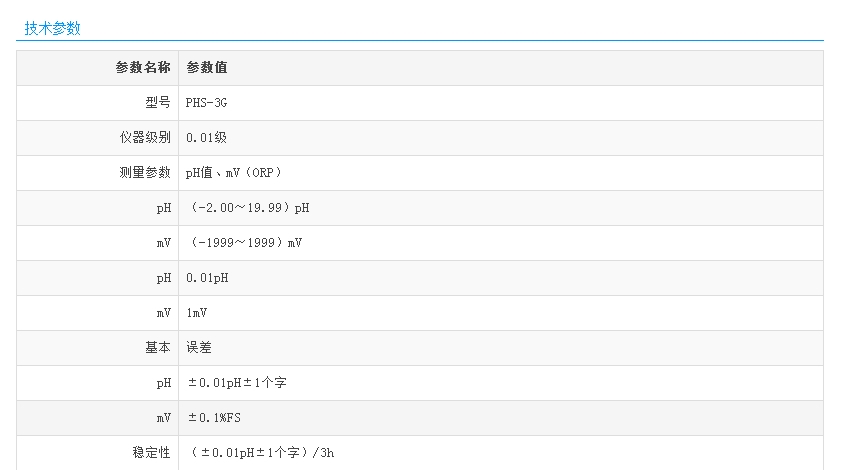Click the 技术参数 section heading

click(52, 28)
